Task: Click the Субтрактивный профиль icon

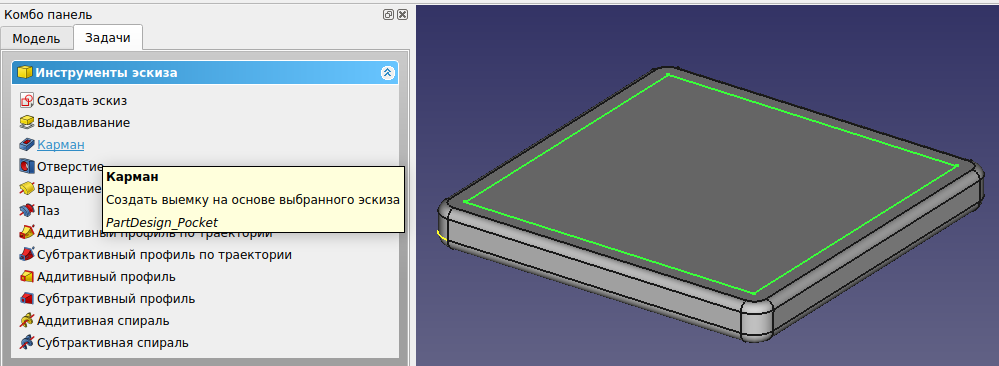Action: 27,298
